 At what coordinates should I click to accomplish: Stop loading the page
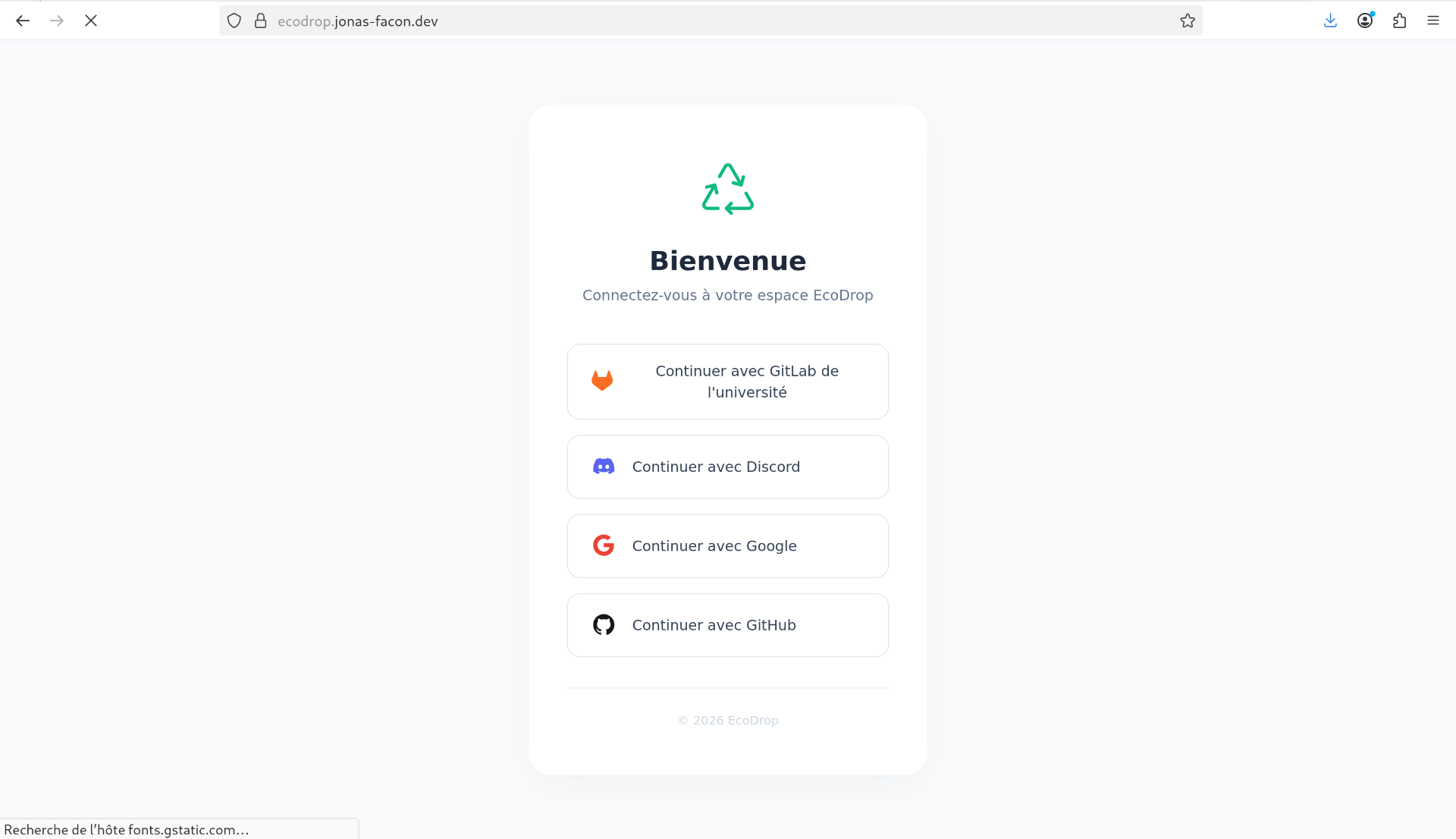point(91,21)
